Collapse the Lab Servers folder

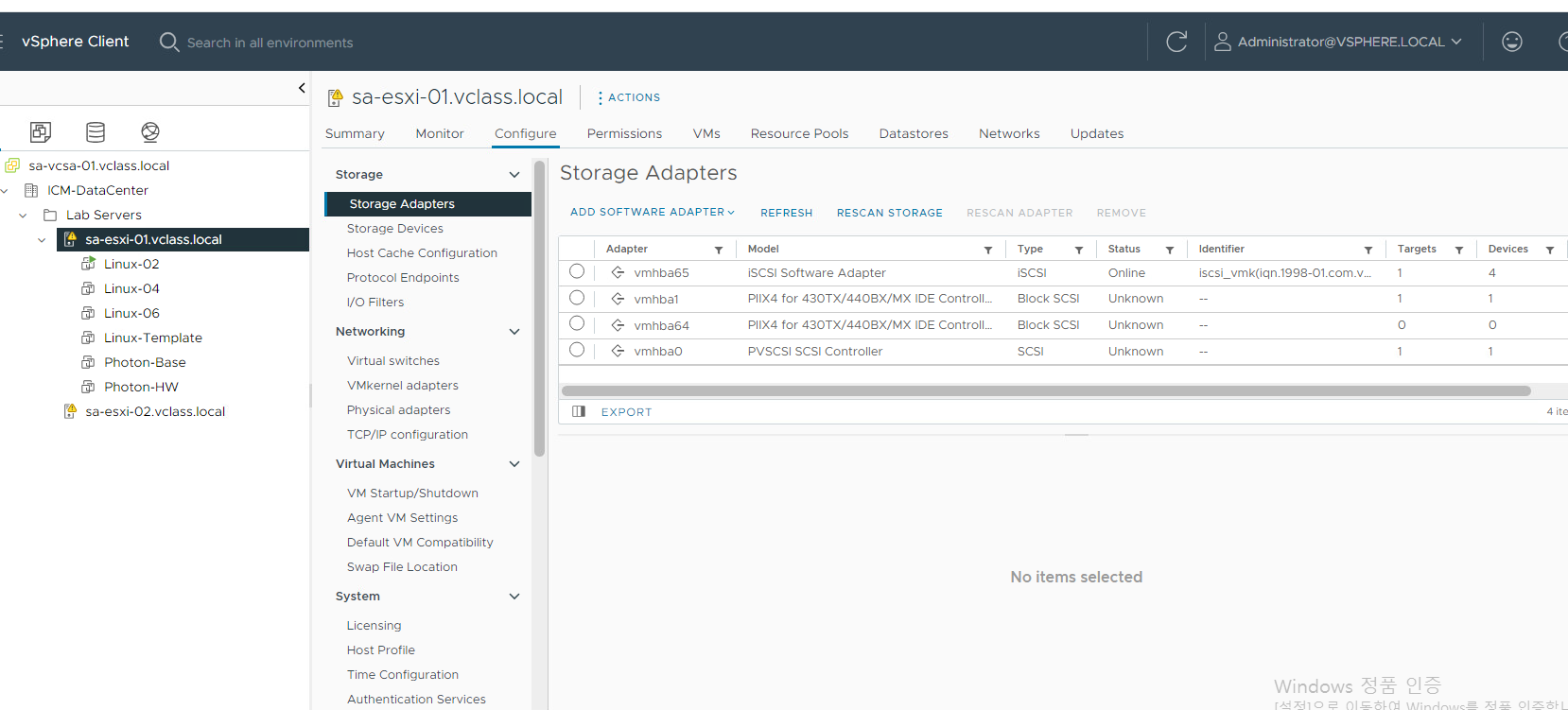tap(23, 216)
